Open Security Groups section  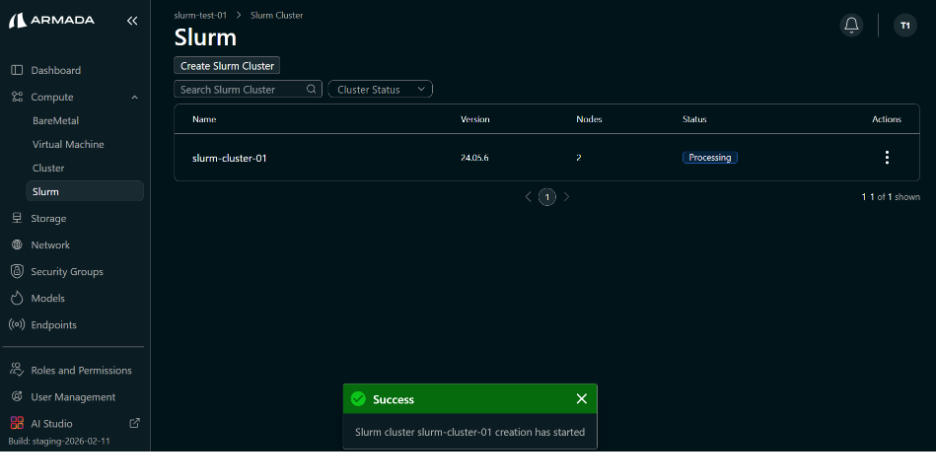coord(67,272)
